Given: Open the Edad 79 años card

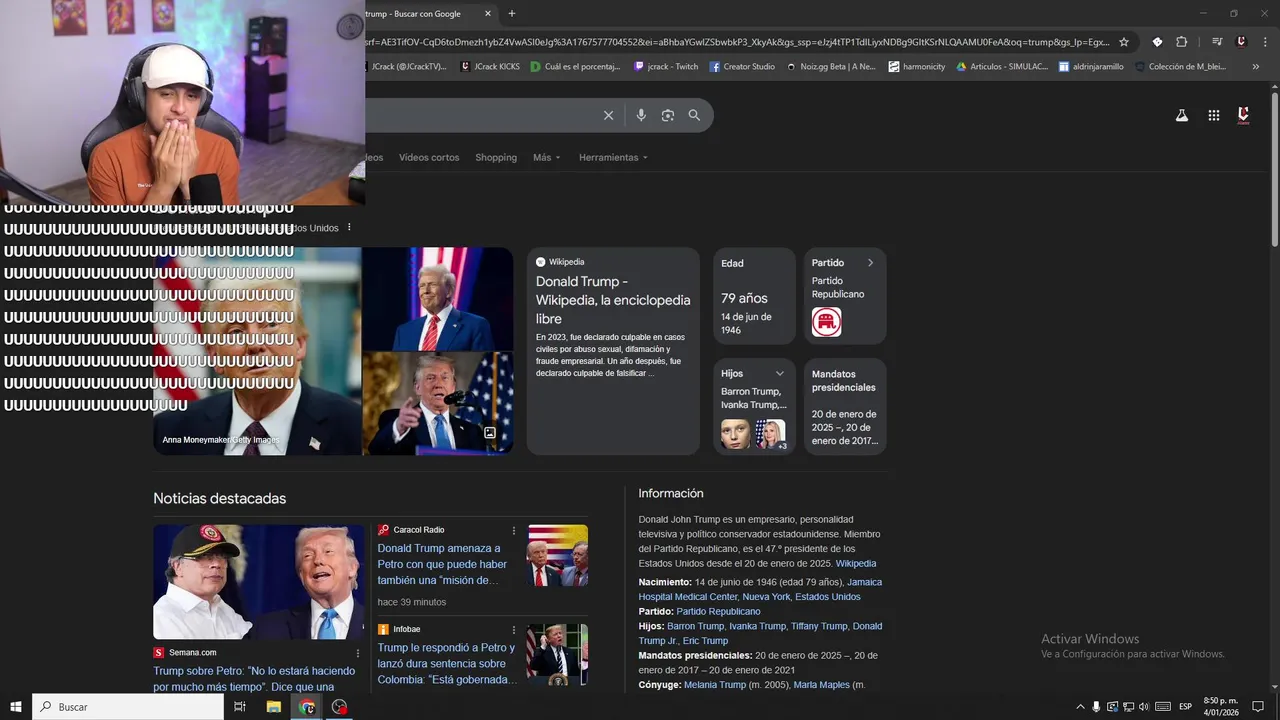Looking at the screenshot, I should [754, 297].
